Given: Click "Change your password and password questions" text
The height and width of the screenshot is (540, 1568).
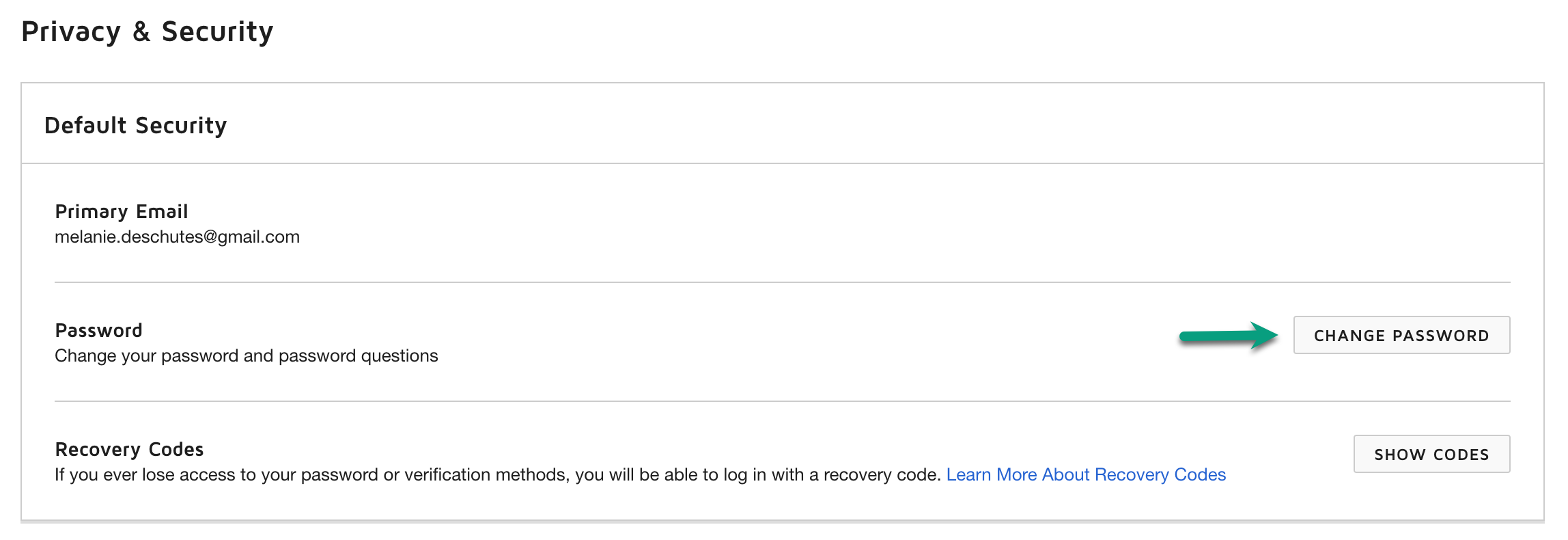Looking at the screenshot, I should click(246, 355).
